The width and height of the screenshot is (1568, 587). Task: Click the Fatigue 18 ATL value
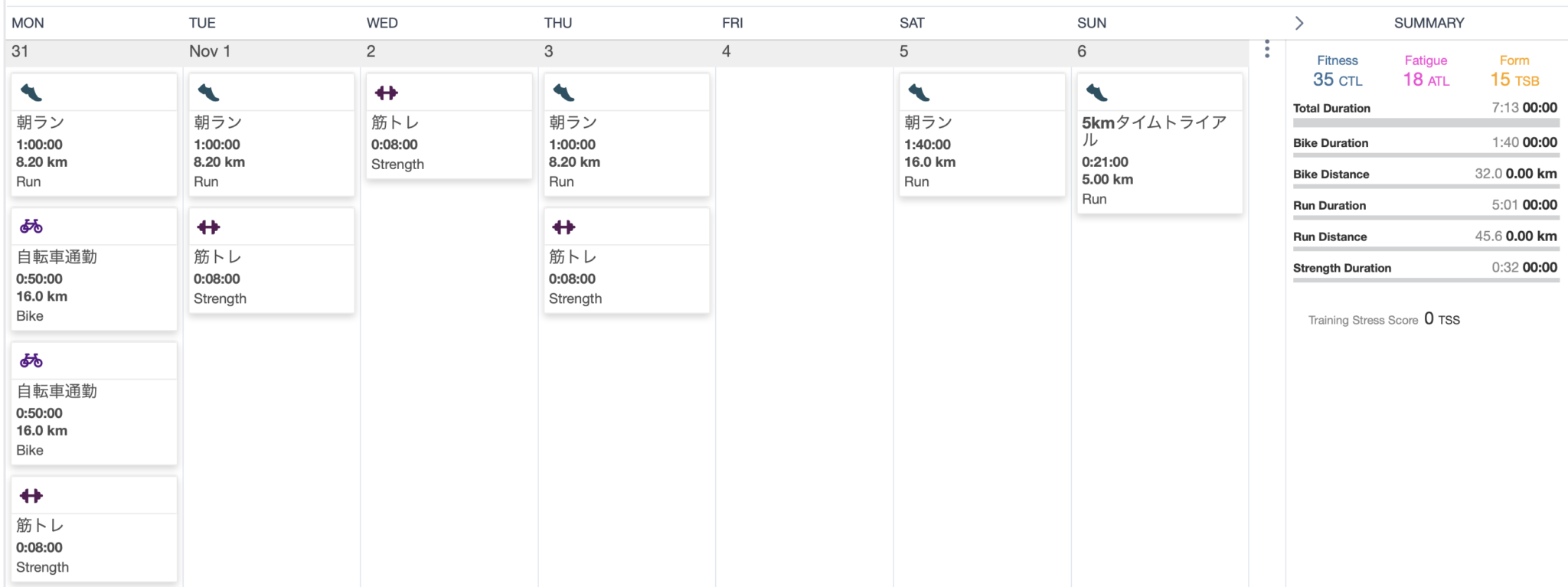[1426, 80]
